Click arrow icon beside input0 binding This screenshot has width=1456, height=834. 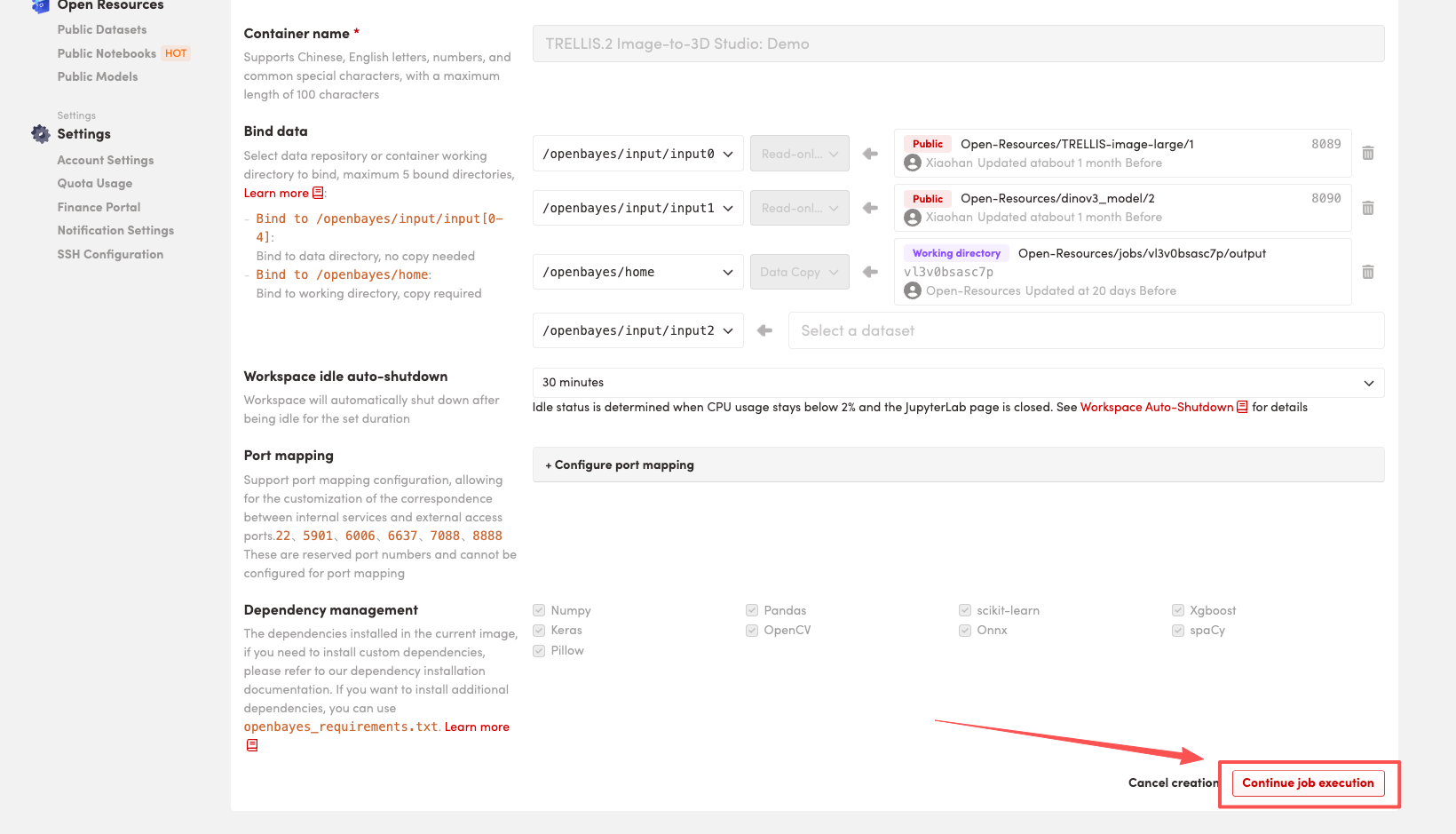point(870,154)
